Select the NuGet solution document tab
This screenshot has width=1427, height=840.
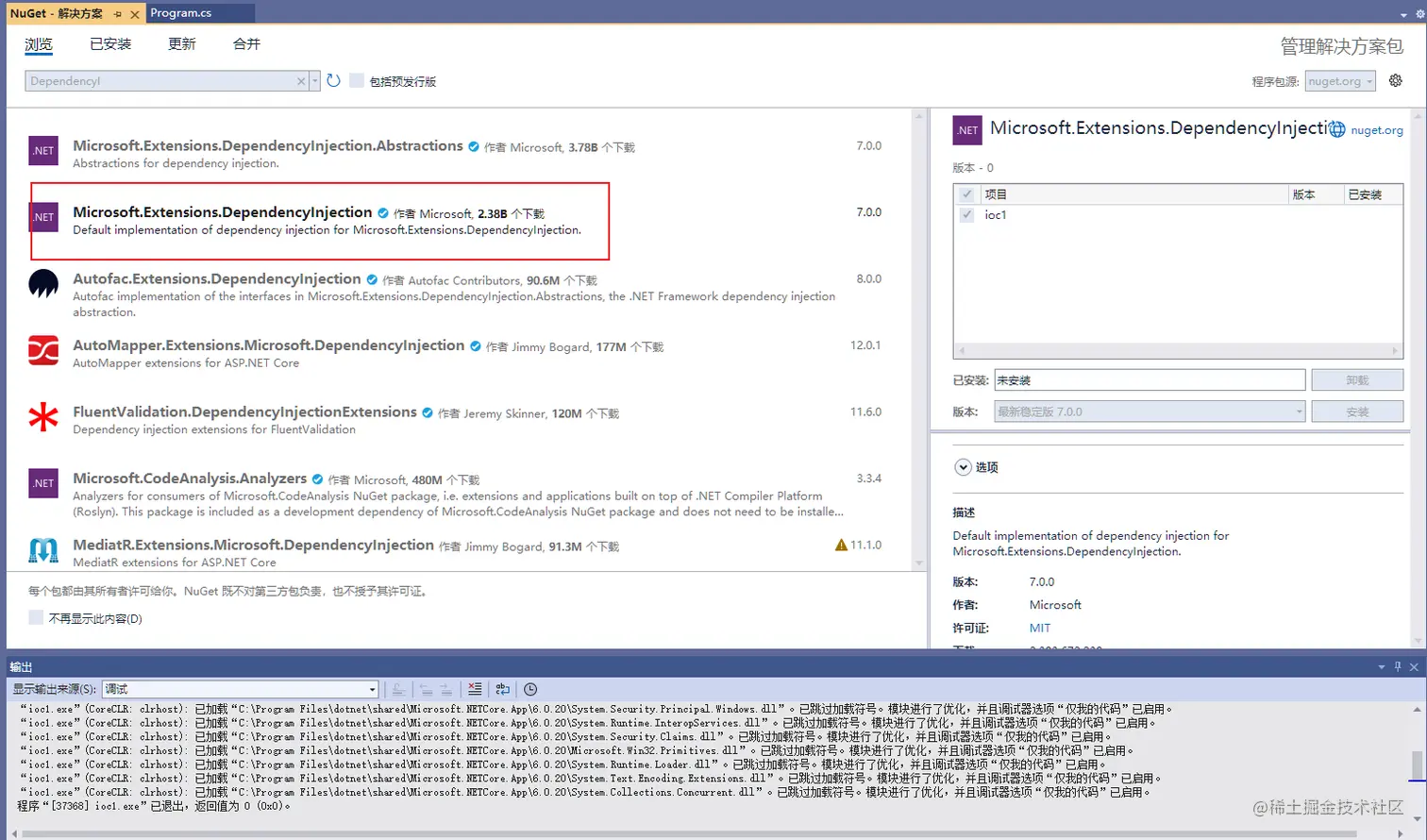(x=57, y=13)
